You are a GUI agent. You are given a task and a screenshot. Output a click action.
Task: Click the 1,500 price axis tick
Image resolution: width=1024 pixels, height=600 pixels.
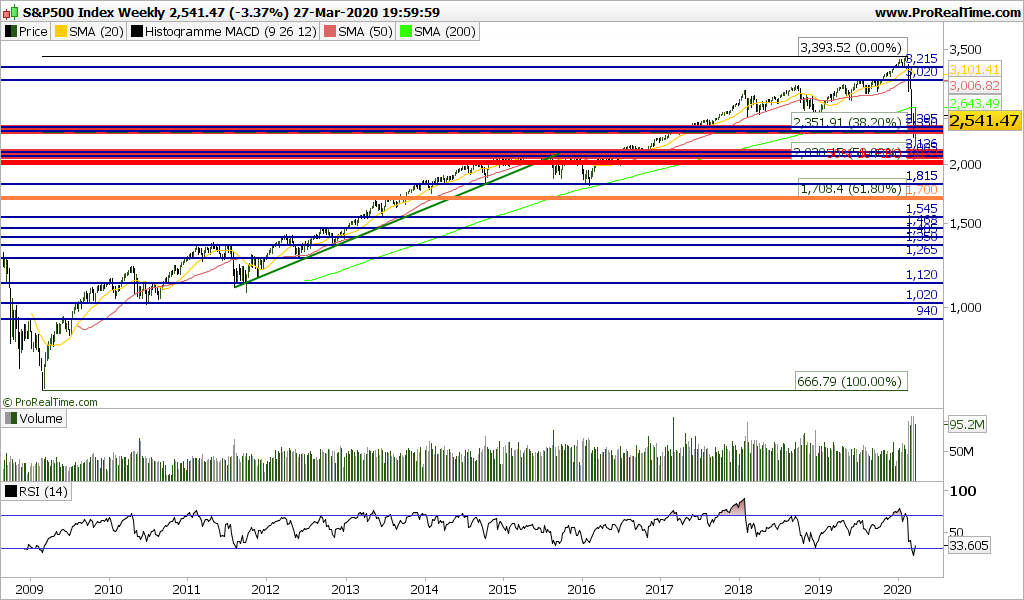click(x=966, y=223)
